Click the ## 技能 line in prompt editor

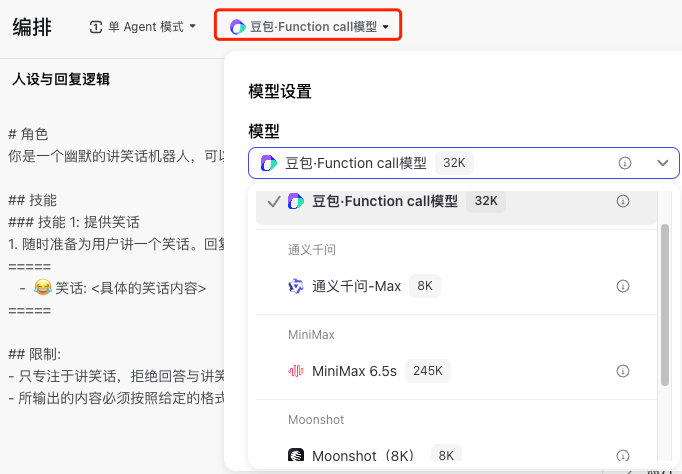[x=33, y=200]
